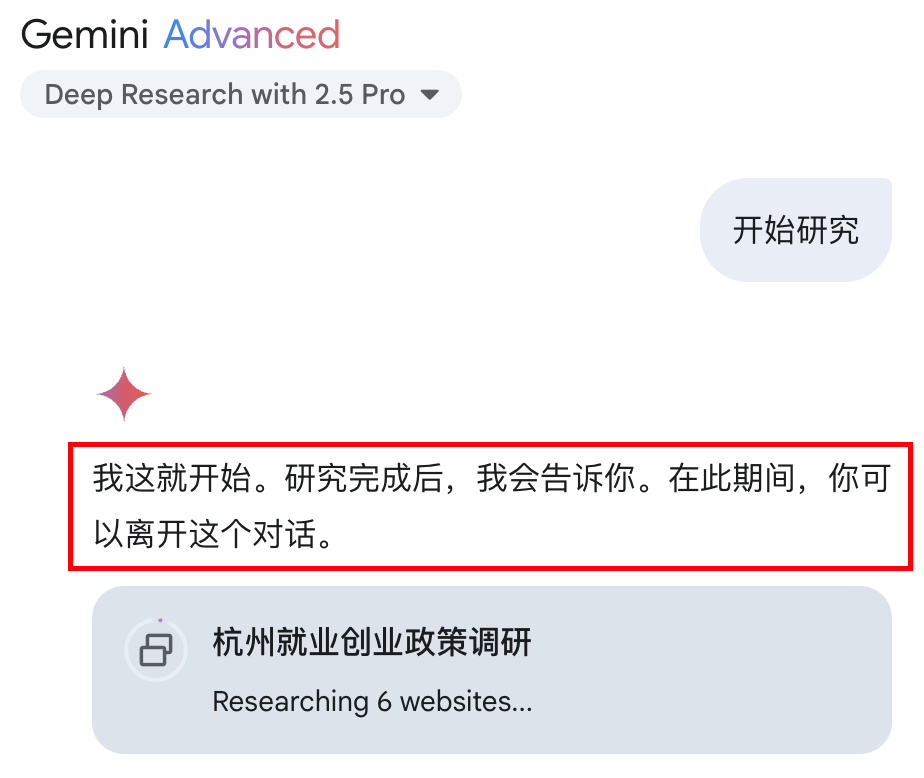
Task: Click the Gemini wordmark logo
Action: click(x=84, y=34)
